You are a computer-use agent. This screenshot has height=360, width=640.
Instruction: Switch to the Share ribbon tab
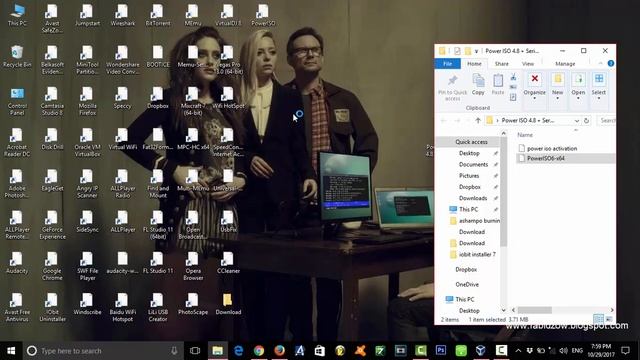(x=501, y=64)
